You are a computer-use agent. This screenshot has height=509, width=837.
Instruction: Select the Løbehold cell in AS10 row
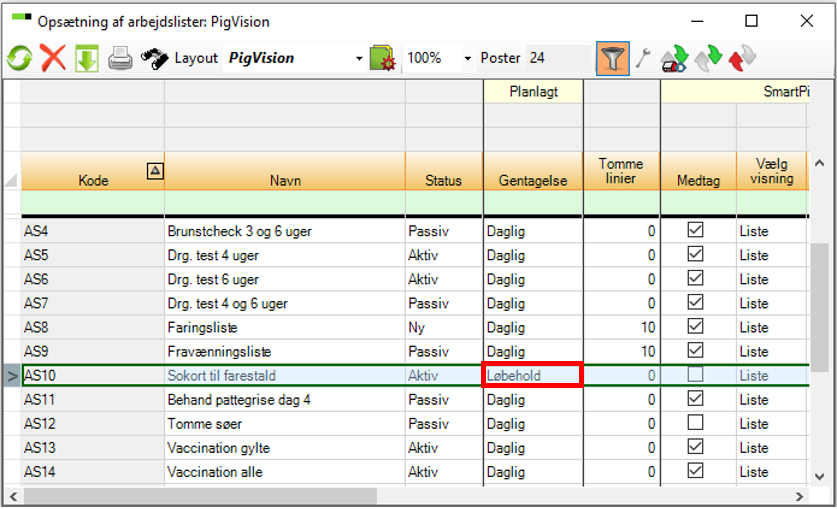click(x=532, y=375)
